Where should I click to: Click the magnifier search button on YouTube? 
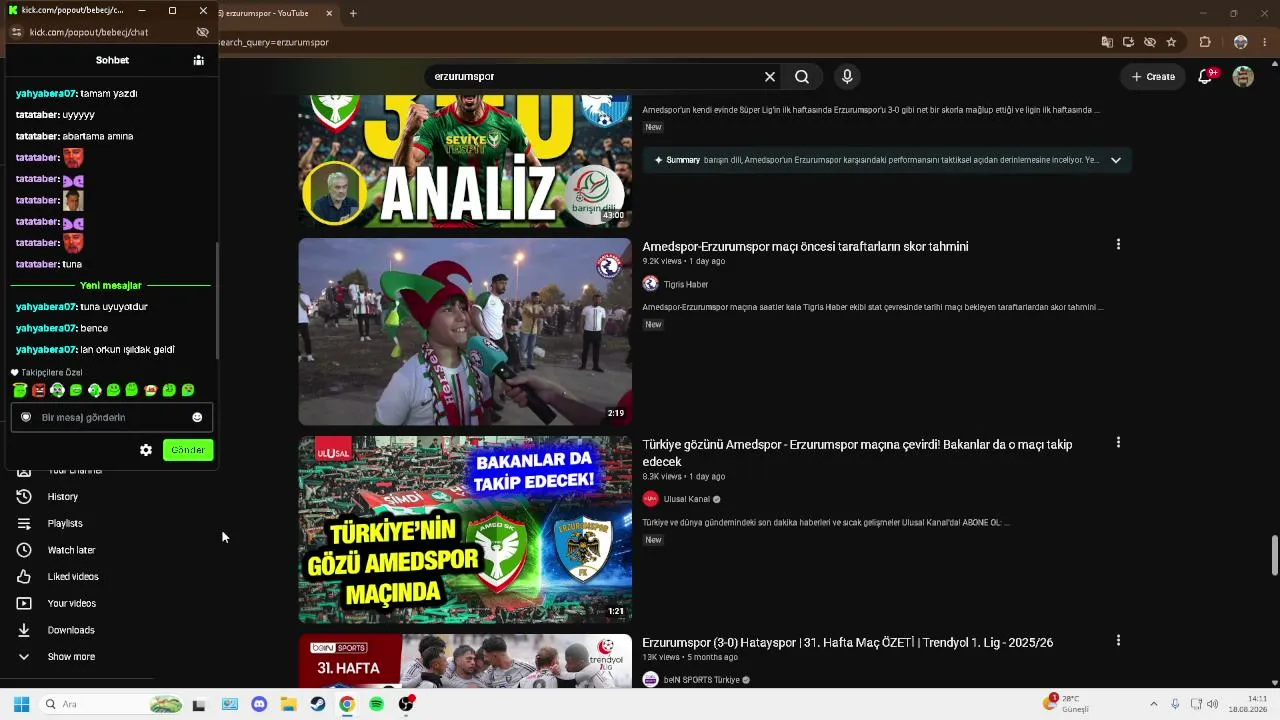[802, 77]
